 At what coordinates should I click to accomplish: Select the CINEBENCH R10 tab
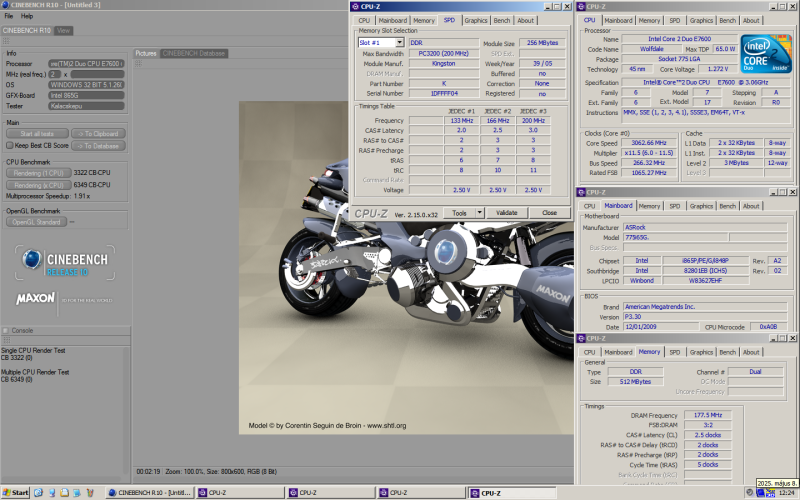pyautogui.click(x=27, y=31)
